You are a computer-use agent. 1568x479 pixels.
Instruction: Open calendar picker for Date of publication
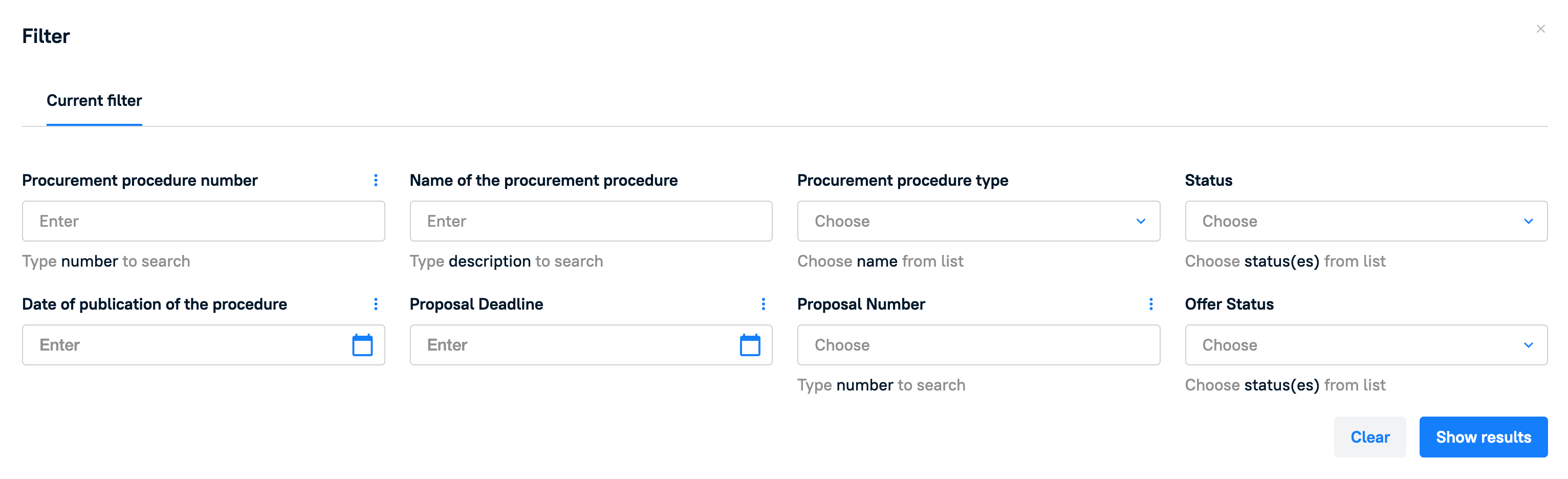click(362, 344)
